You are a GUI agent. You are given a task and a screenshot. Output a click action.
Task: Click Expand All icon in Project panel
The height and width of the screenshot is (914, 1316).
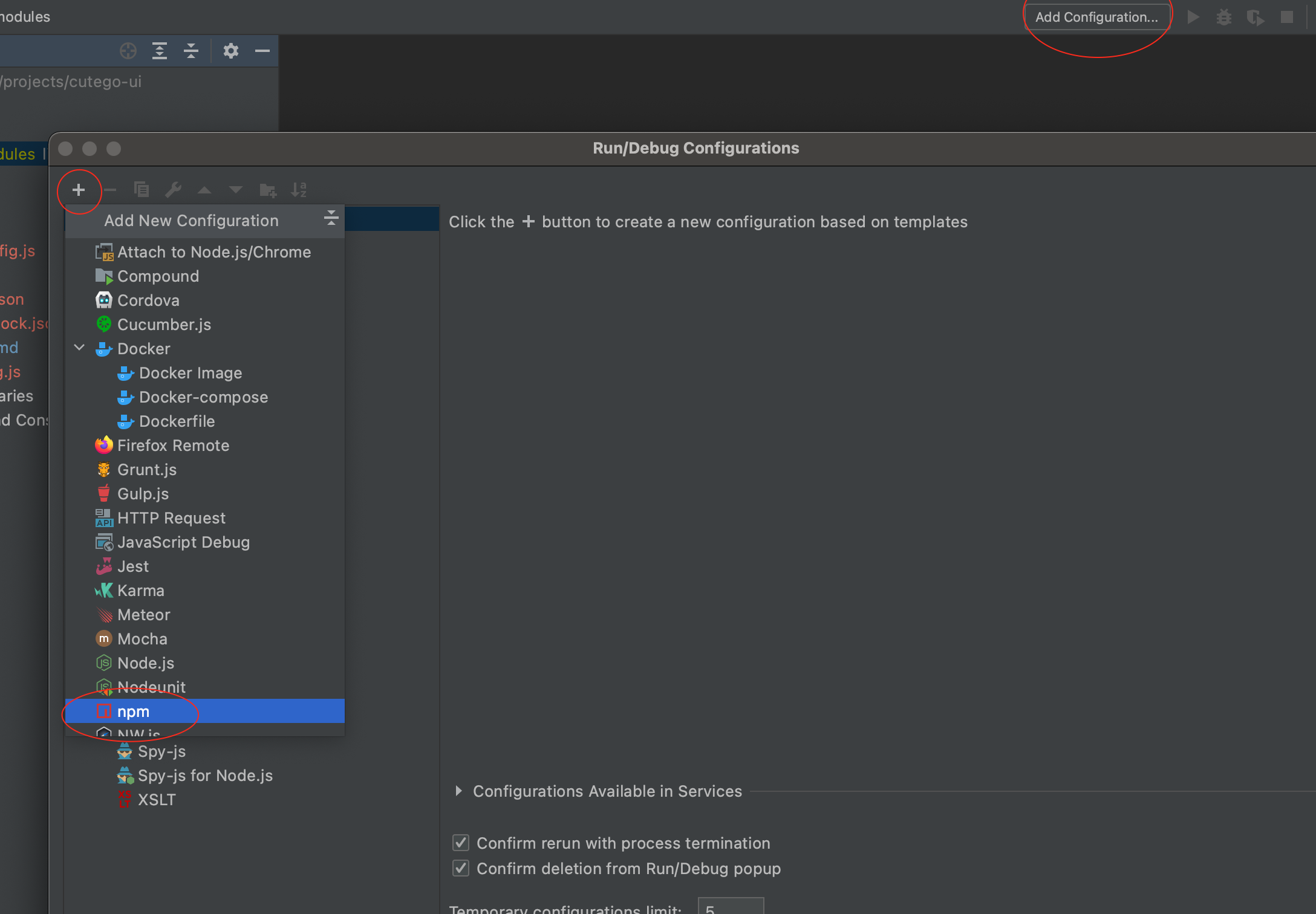click(160, 51)
